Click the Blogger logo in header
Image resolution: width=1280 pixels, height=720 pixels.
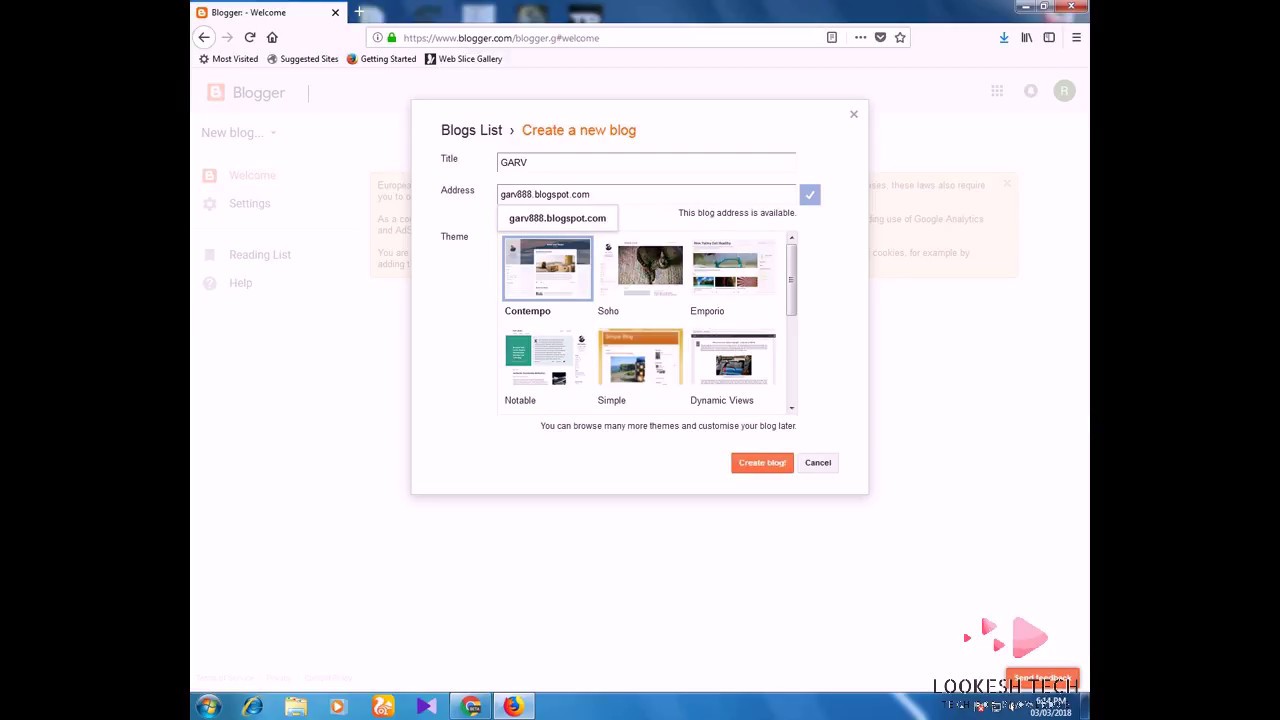pyautogui.click(x=246, y=92)
